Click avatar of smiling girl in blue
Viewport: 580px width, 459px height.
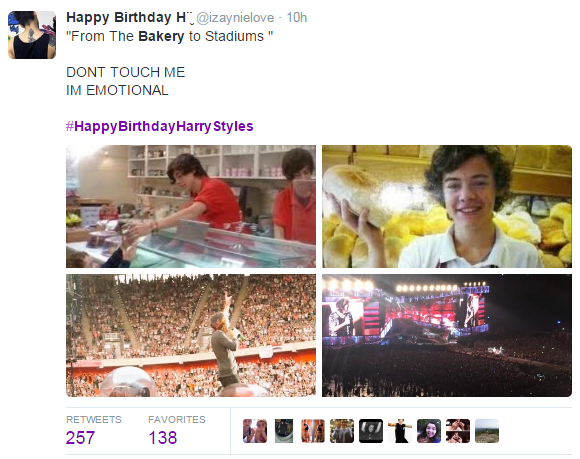[x=429, y=431]
